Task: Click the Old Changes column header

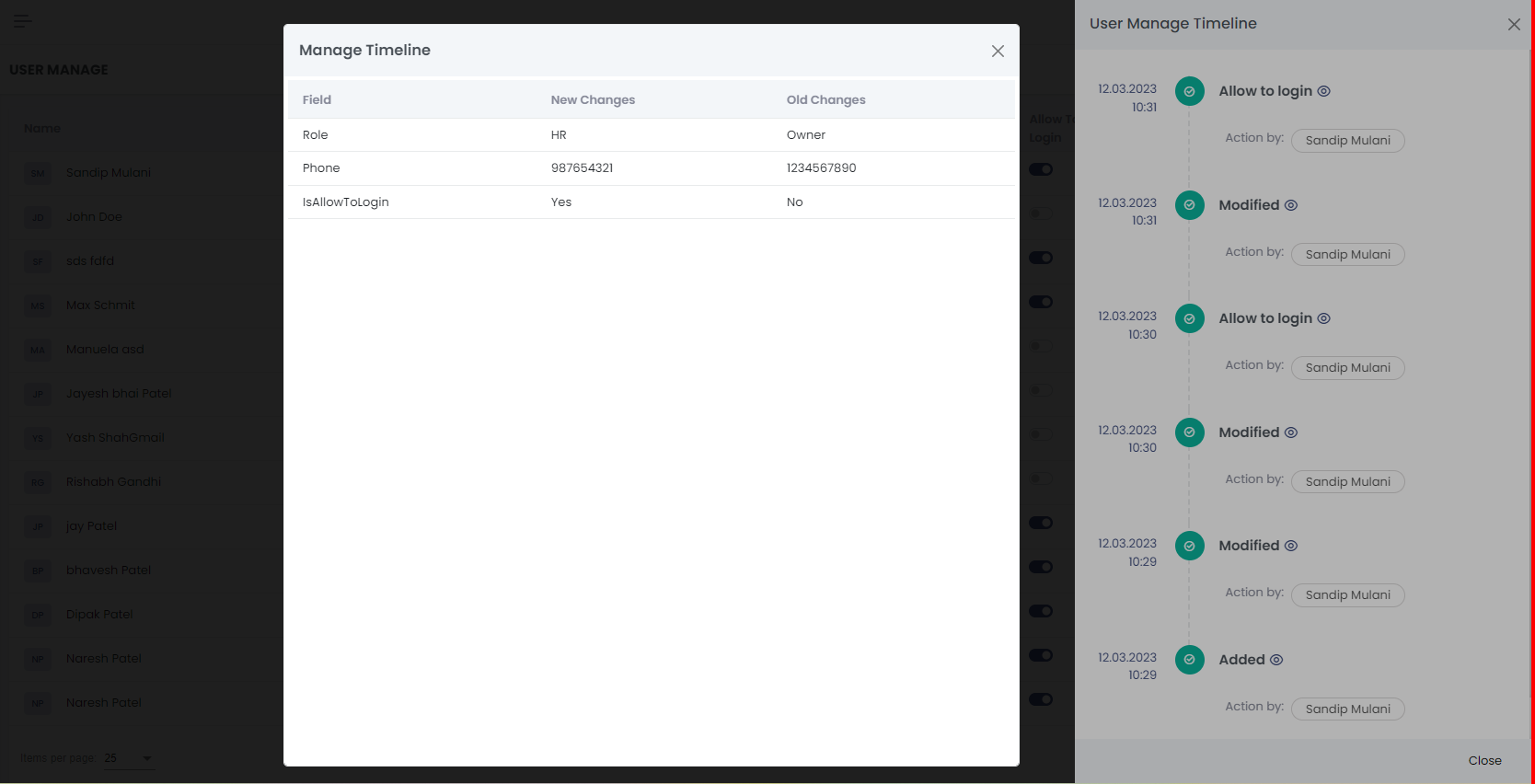Action: coord(825,99)
